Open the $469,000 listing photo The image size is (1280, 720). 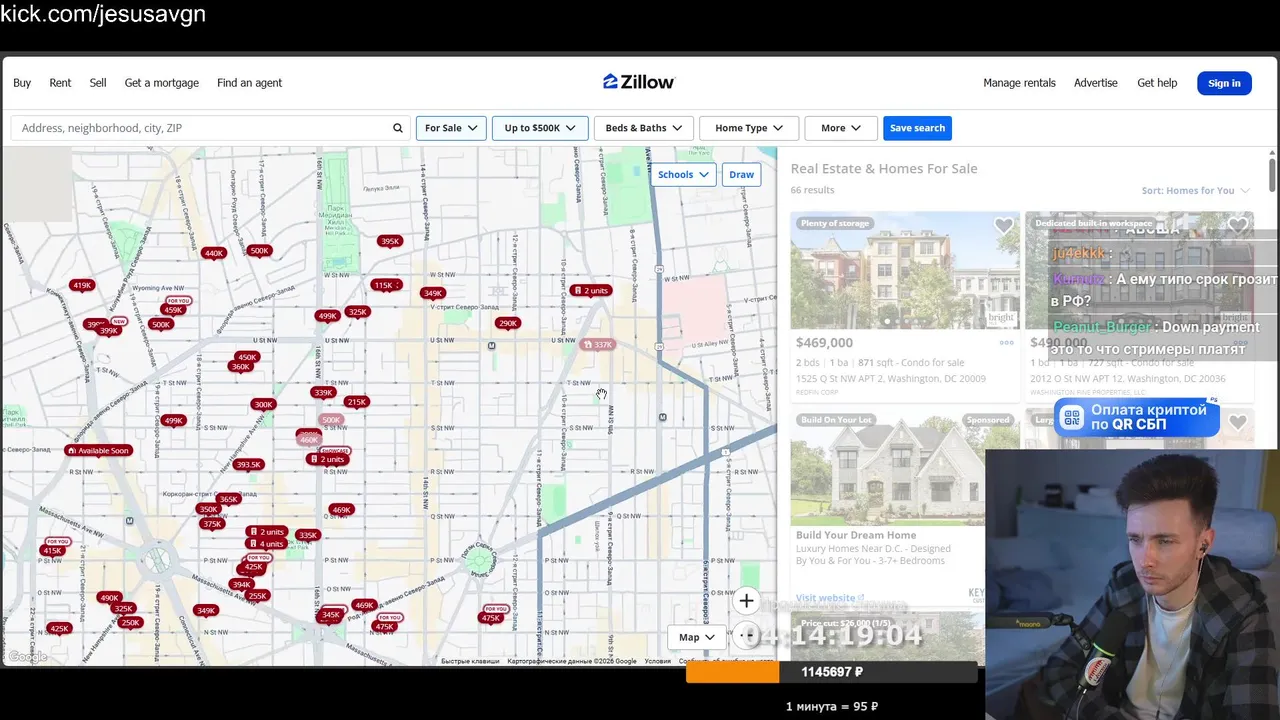point(905,270)
